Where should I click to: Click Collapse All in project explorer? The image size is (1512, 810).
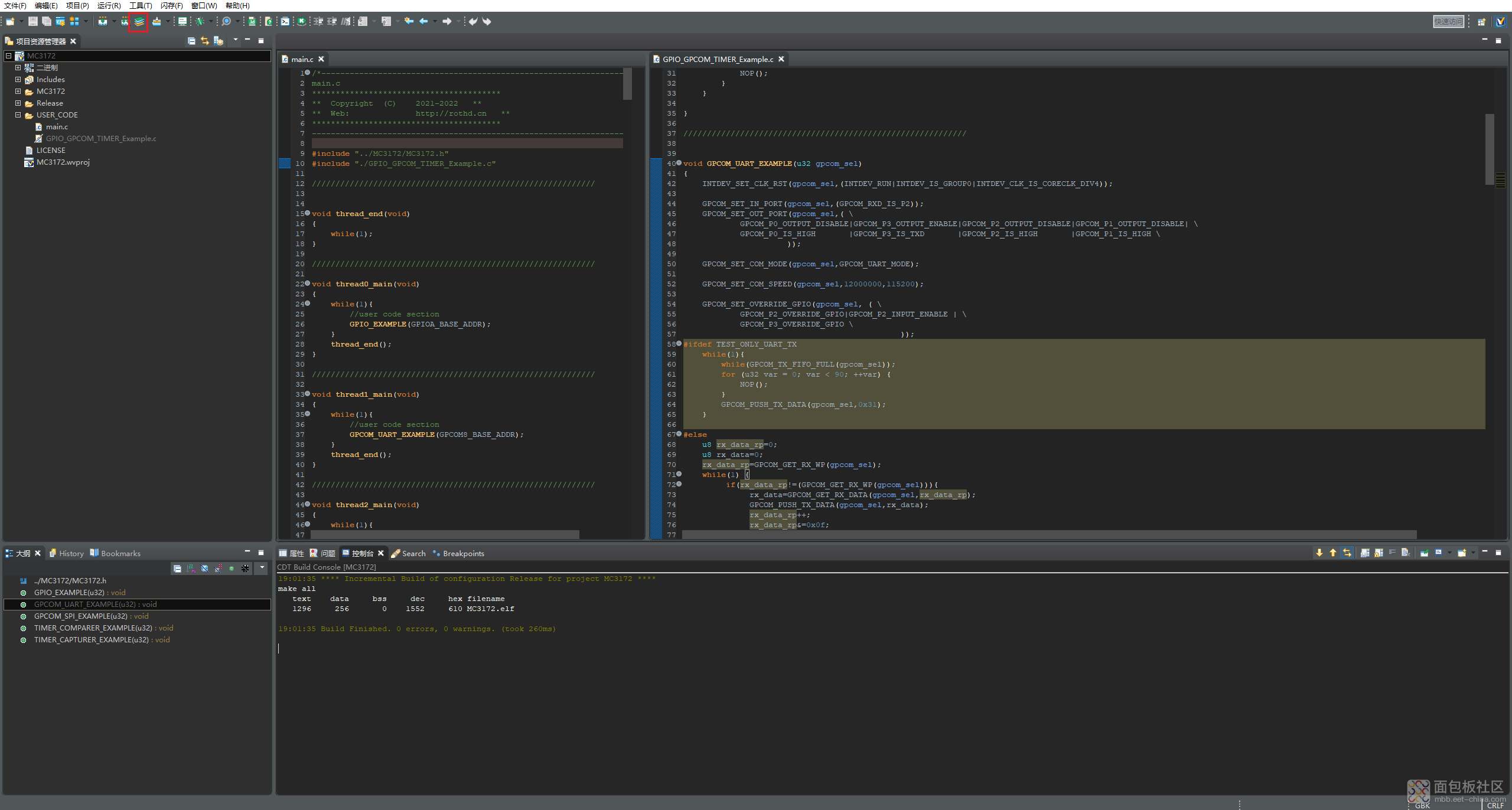191,41
